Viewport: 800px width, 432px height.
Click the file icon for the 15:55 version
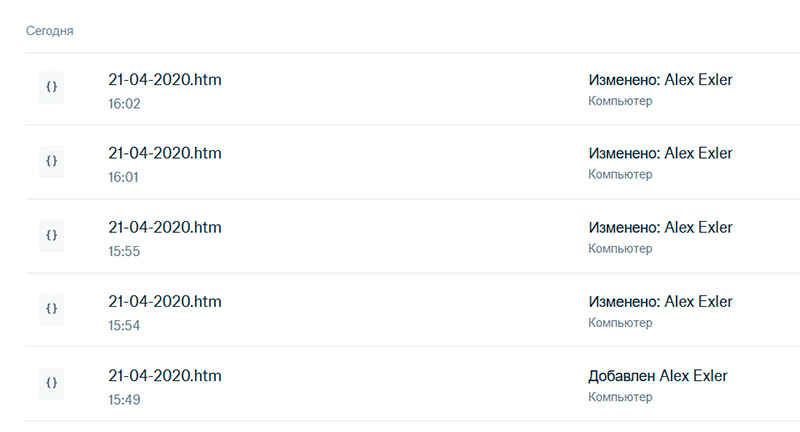[51, 235]
